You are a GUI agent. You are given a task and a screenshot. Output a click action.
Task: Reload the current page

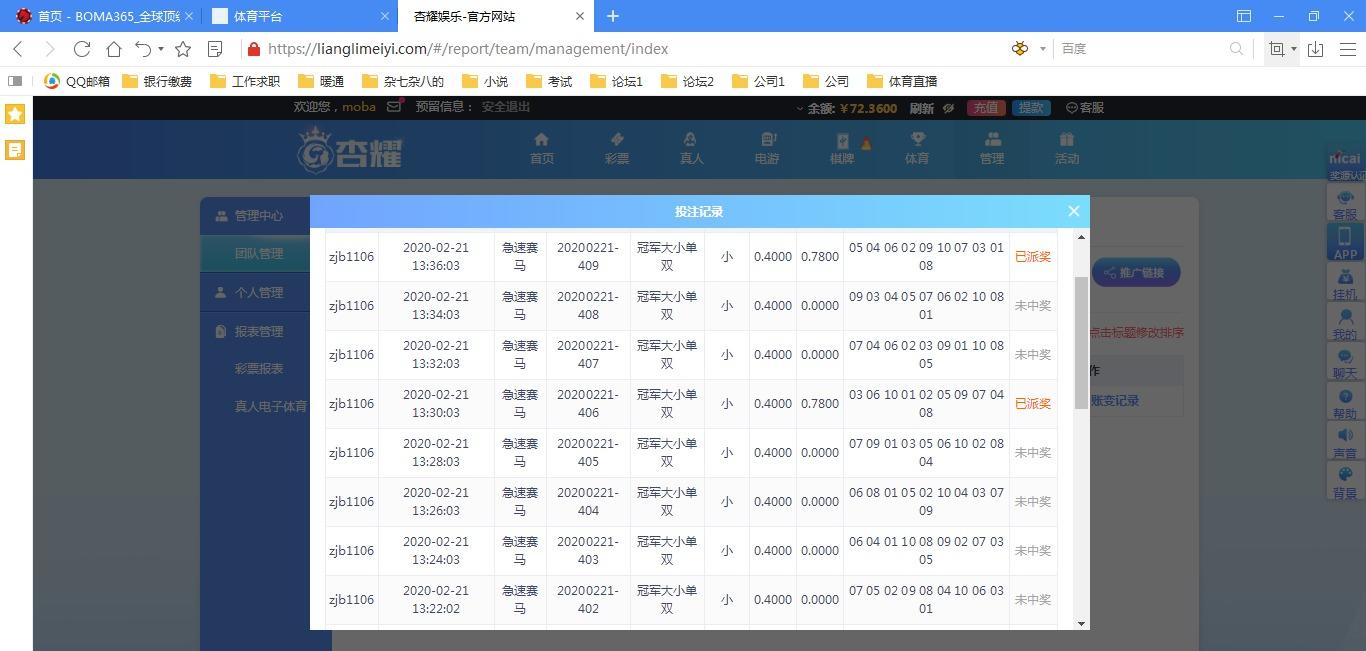coord(82,48)
